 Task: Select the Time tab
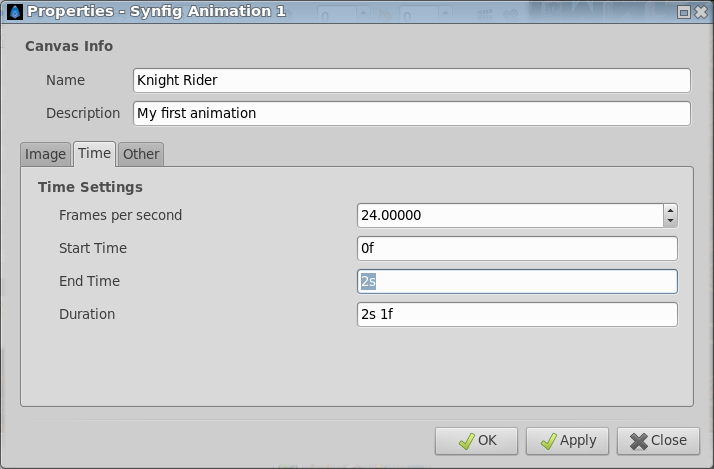(x=94, y=153)
